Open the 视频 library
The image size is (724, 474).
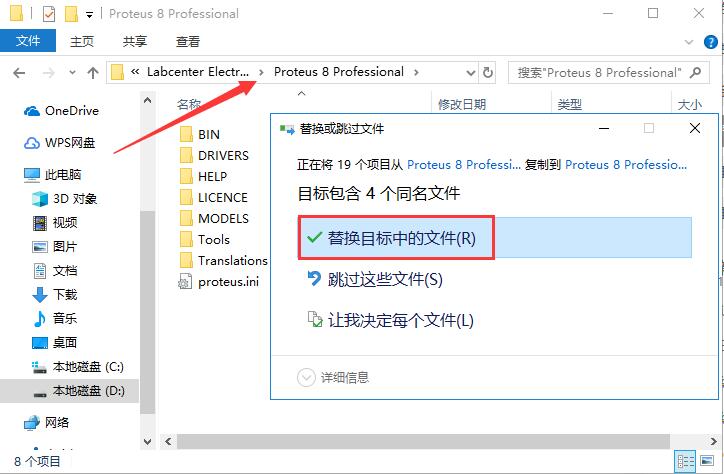coord(55,222)
